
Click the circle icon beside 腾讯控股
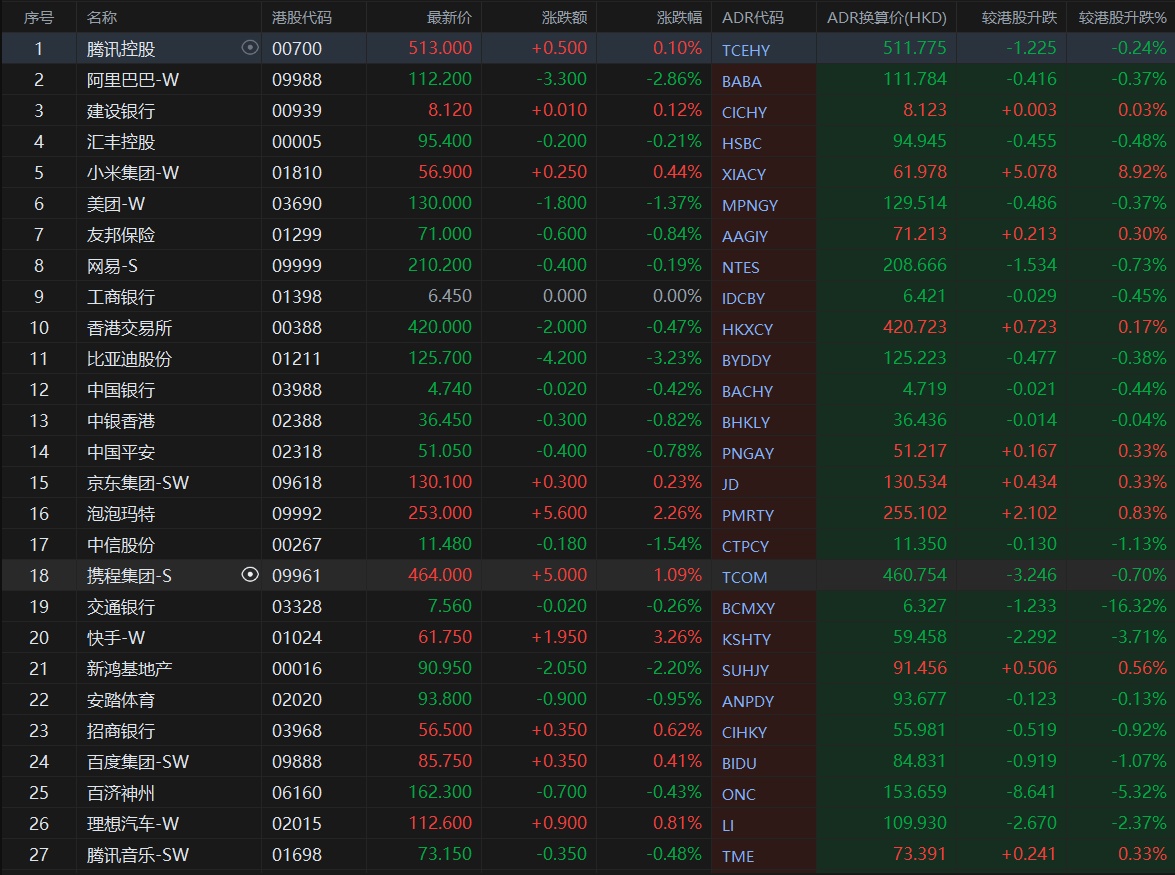[x=250, y=48]
